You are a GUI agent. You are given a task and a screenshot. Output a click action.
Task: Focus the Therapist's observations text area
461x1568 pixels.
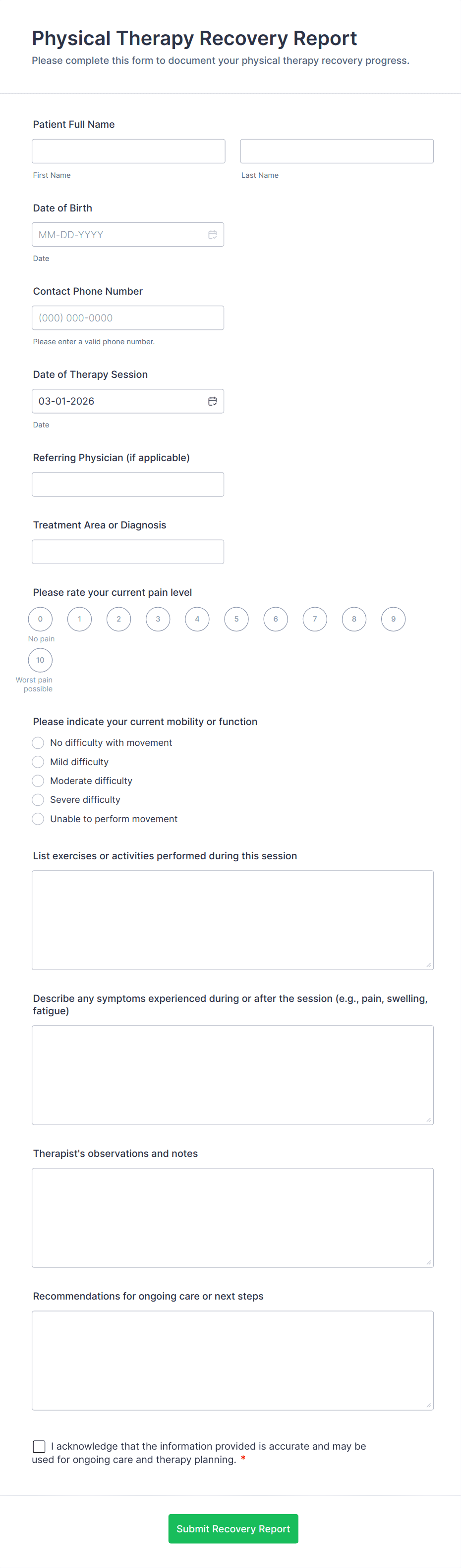232,1217
